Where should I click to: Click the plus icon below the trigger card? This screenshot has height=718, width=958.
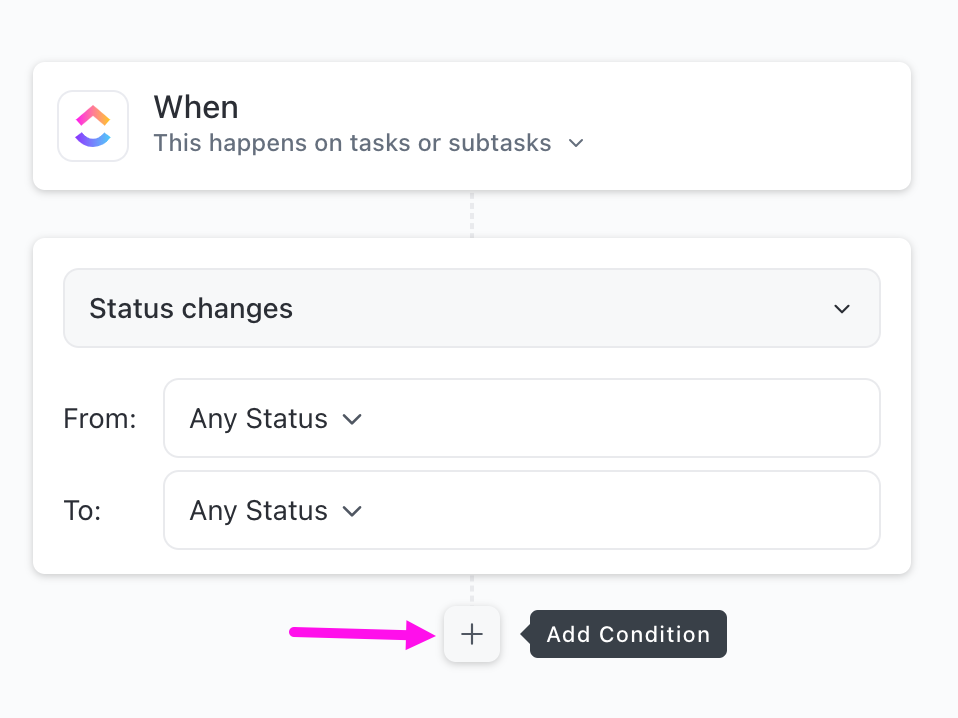pos(471,633)
